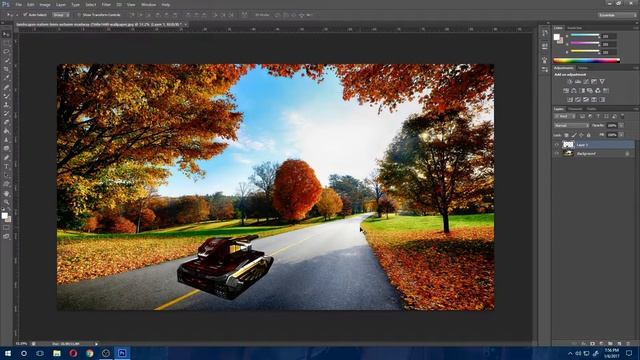Select the Clone Stamp tool
The image size is (640, 360).
pos(6,105)
